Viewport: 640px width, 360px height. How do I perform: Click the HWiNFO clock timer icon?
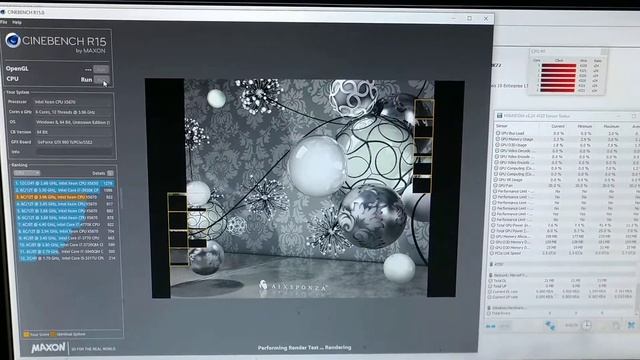pos(587,325)
